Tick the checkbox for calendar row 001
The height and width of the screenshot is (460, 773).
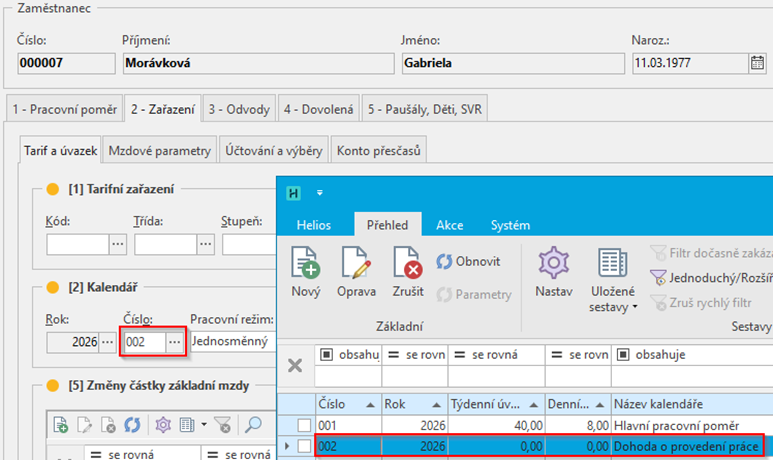(303, 424)
